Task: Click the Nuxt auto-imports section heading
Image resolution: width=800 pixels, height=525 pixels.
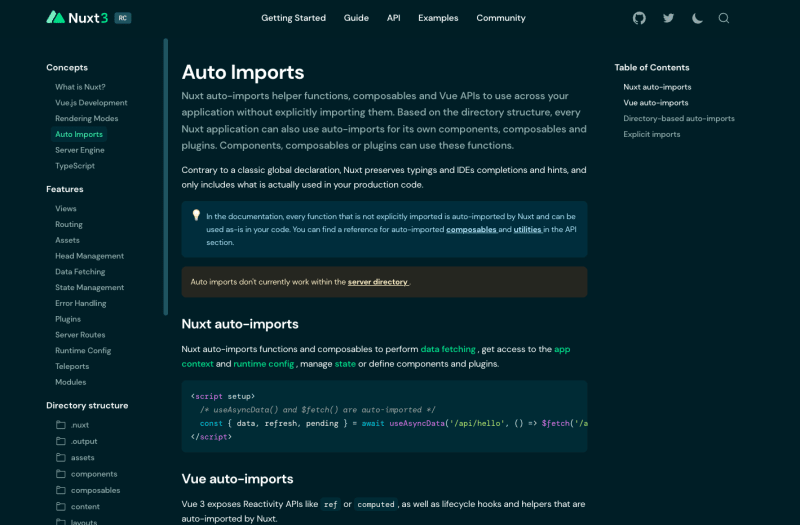Action: click(240, 324)
